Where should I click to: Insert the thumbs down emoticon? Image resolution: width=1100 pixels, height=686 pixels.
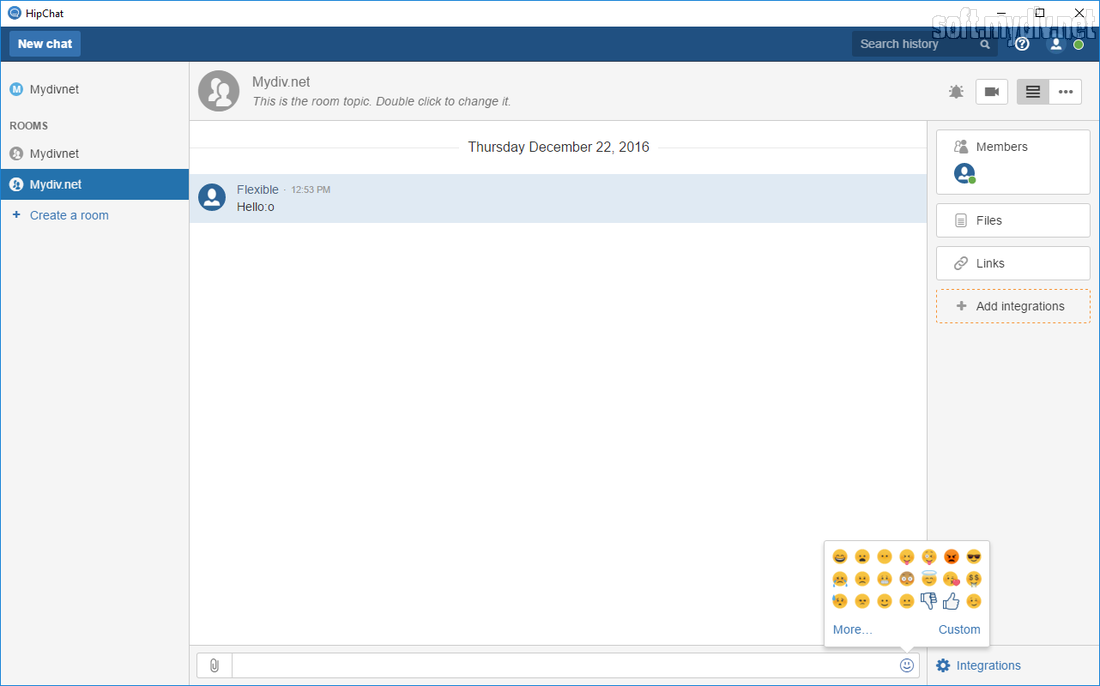pyautogui.click(x=929, y=601)
